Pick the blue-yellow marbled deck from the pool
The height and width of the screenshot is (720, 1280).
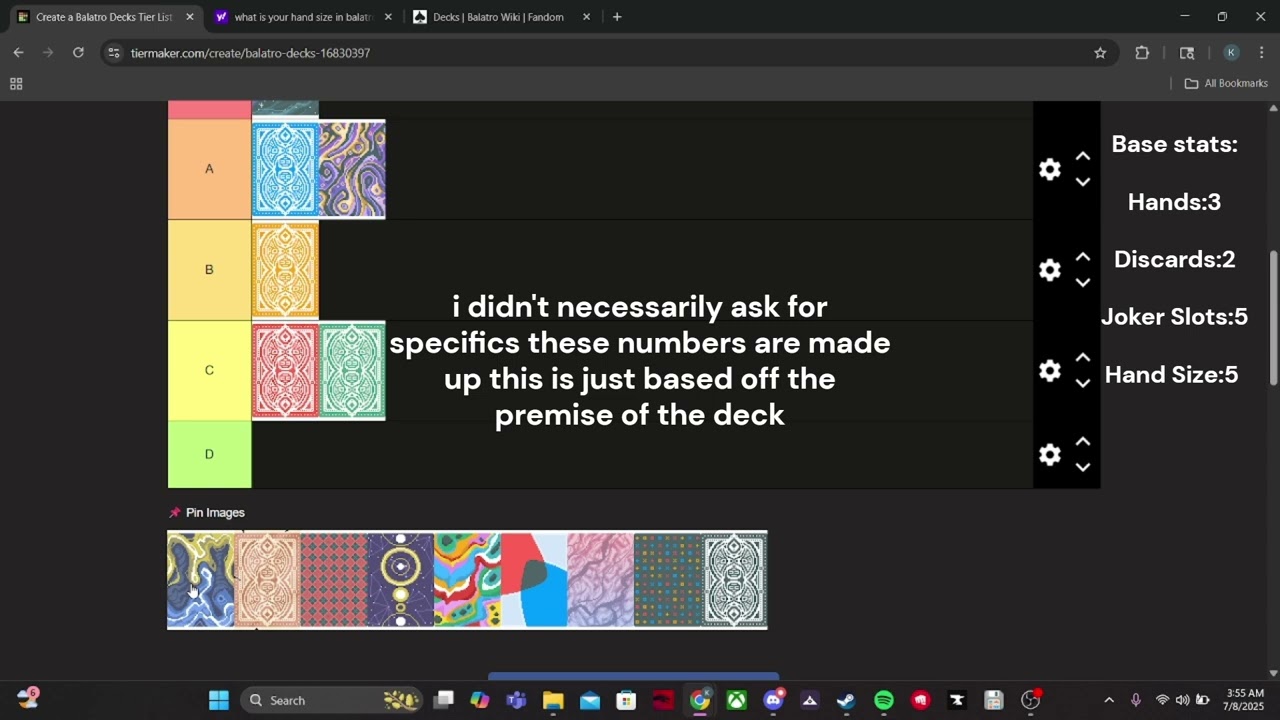(200, 580)
